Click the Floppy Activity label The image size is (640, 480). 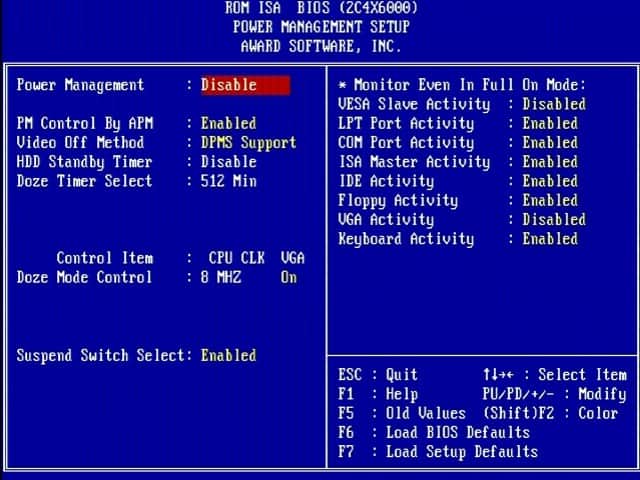(x=398, y=200)
